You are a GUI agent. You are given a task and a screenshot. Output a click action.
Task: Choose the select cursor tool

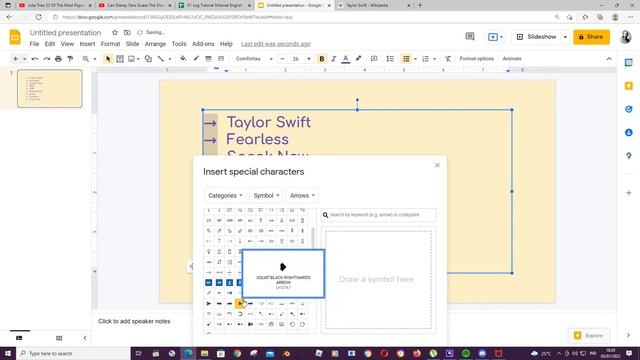tap(108, 59)
